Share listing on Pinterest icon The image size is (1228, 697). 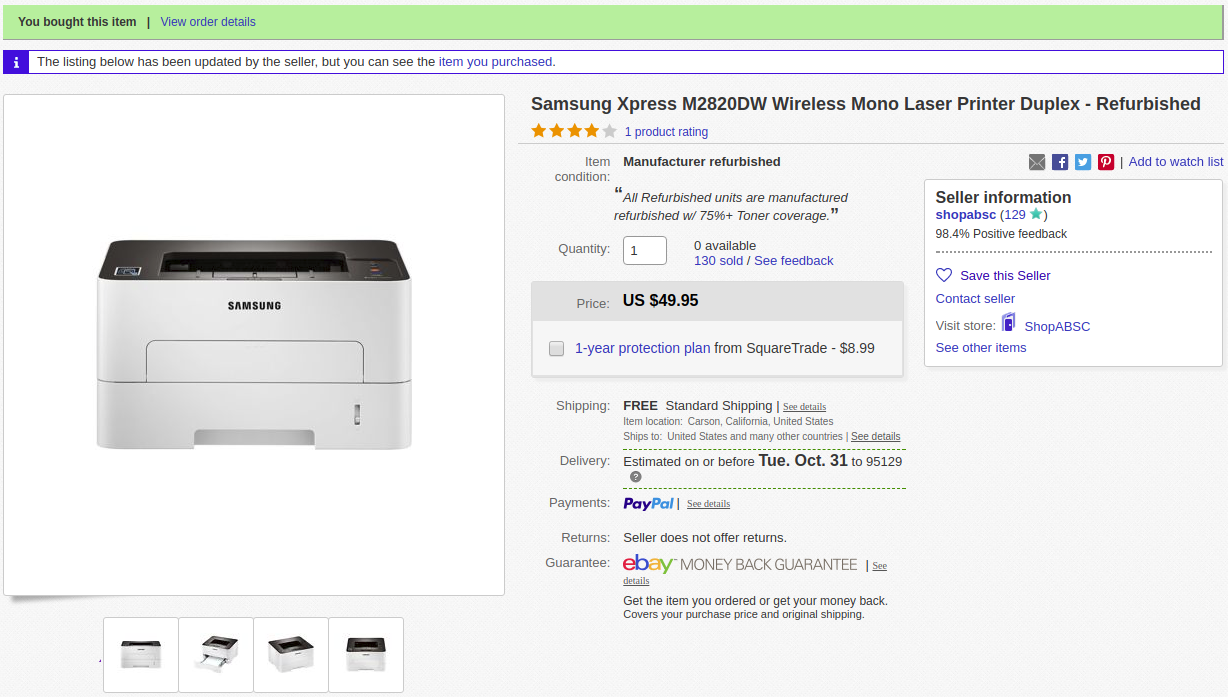[1106, 162]
